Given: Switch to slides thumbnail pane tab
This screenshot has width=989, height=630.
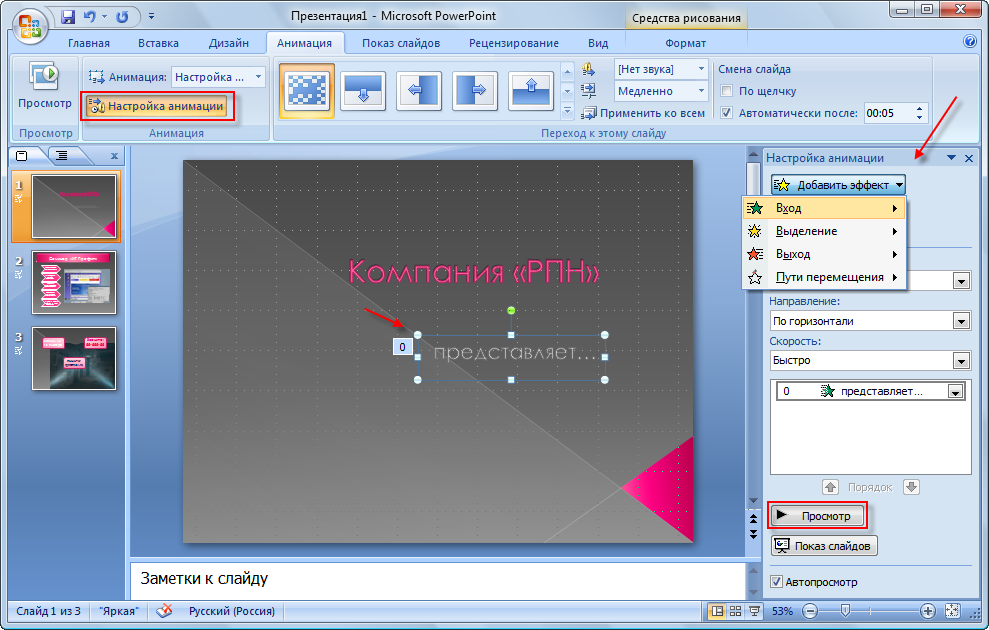Looking at the screenshot, I should click(23, 155).
